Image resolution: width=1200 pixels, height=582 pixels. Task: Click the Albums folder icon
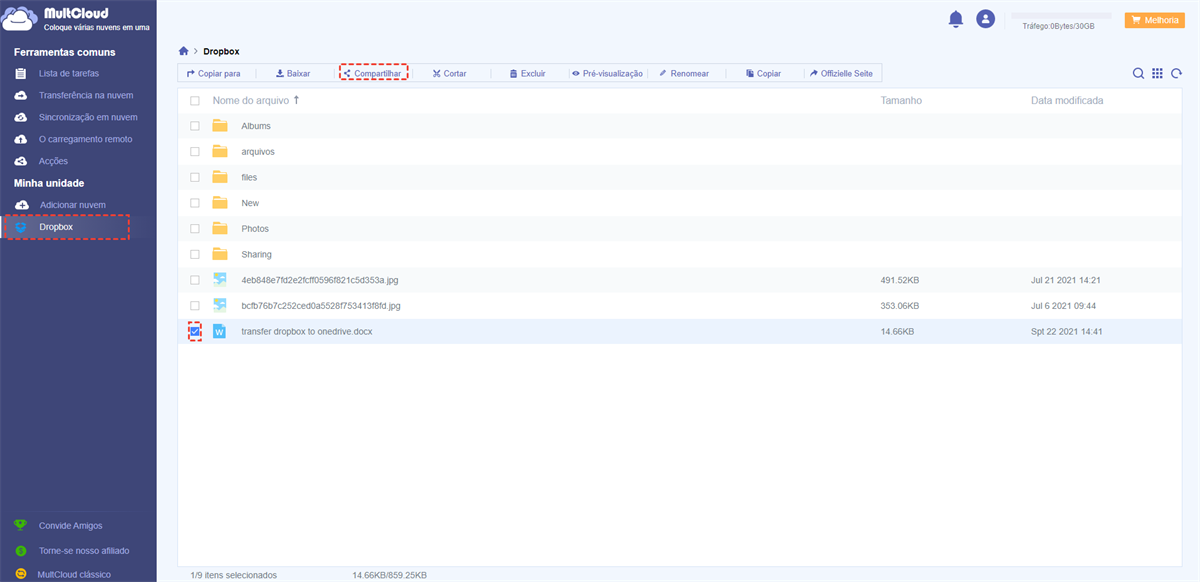[x=220, y=126]
